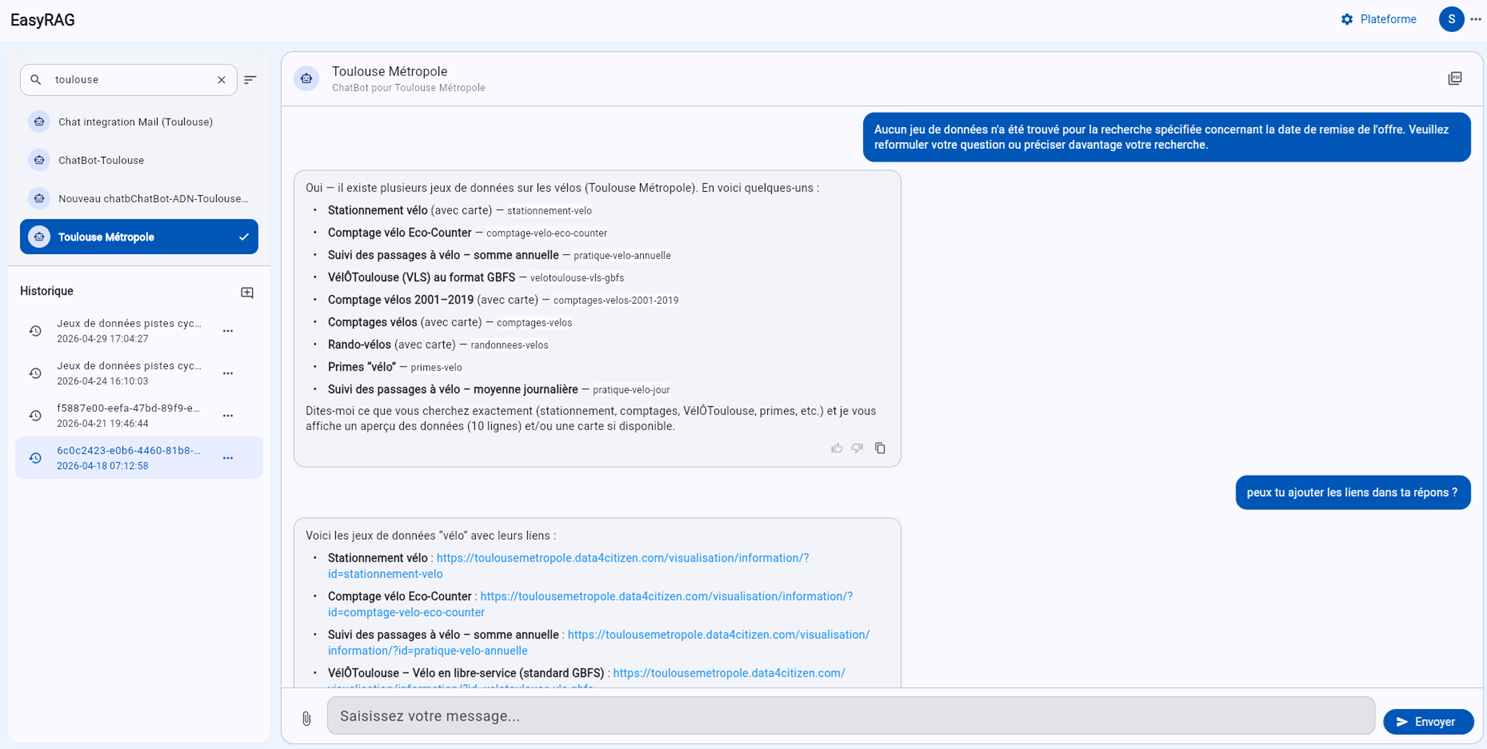The height and width of the screenshot is (749, 1487).
Task: Click the Toulouse Métropole chatbot avatar in header
Action: coord(307,78)
